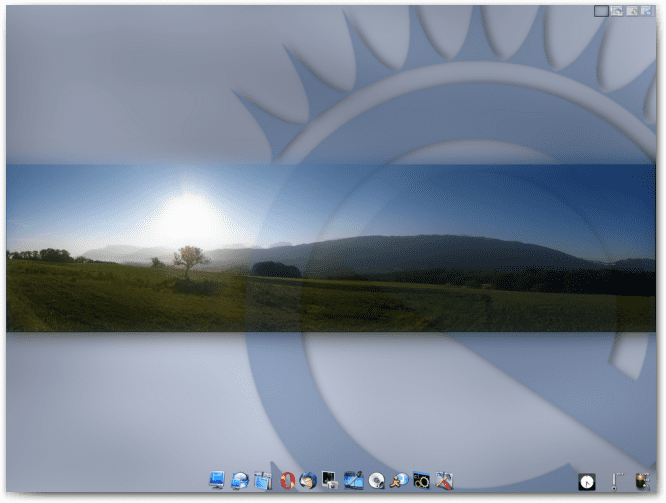Open the video editor clapperboard icon

pos(354,480)
